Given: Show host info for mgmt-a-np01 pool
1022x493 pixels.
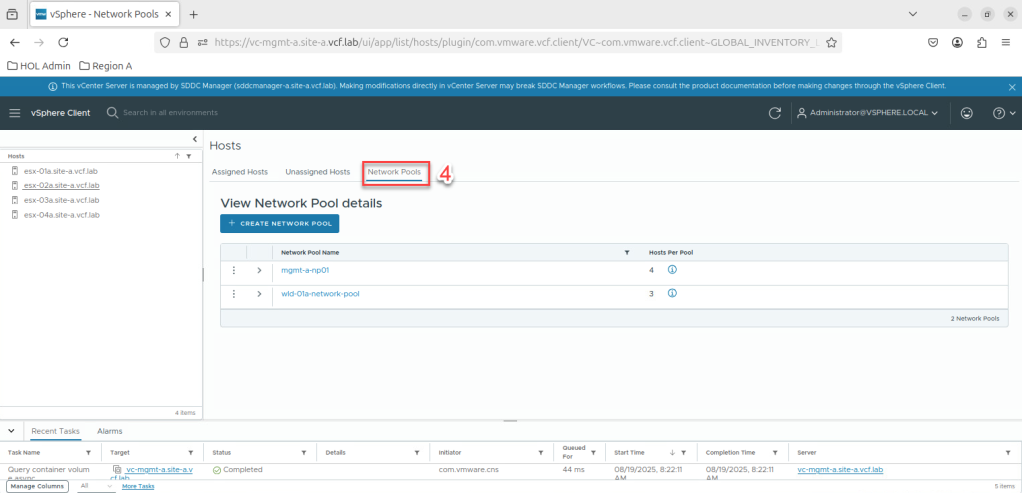Looking at the screenshot, I should click(672, 269).
